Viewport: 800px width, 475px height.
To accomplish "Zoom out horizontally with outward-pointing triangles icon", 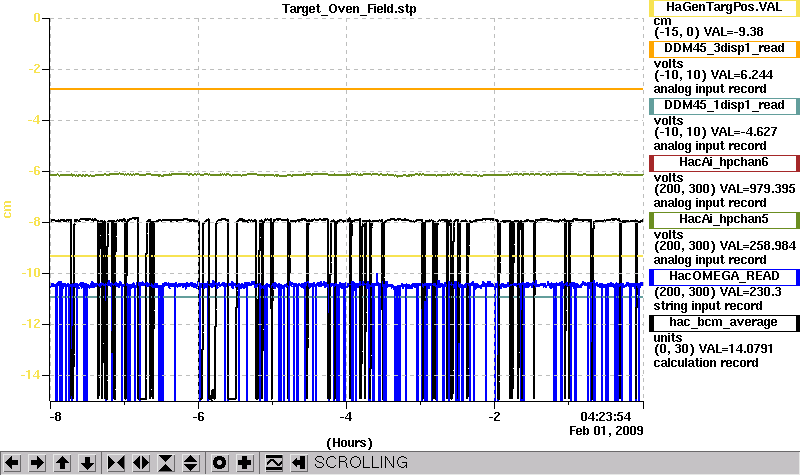I will (141, 463).
